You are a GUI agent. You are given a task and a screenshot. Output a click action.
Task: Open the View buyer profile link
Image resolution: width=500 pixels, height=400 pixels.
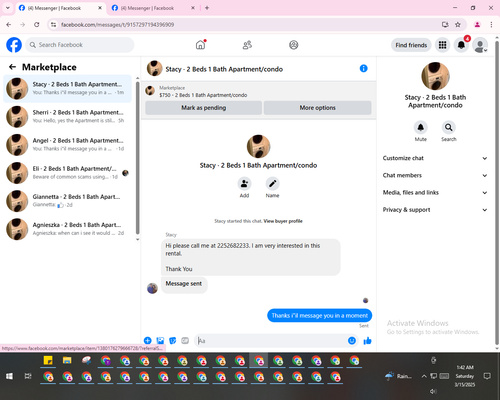283,221
